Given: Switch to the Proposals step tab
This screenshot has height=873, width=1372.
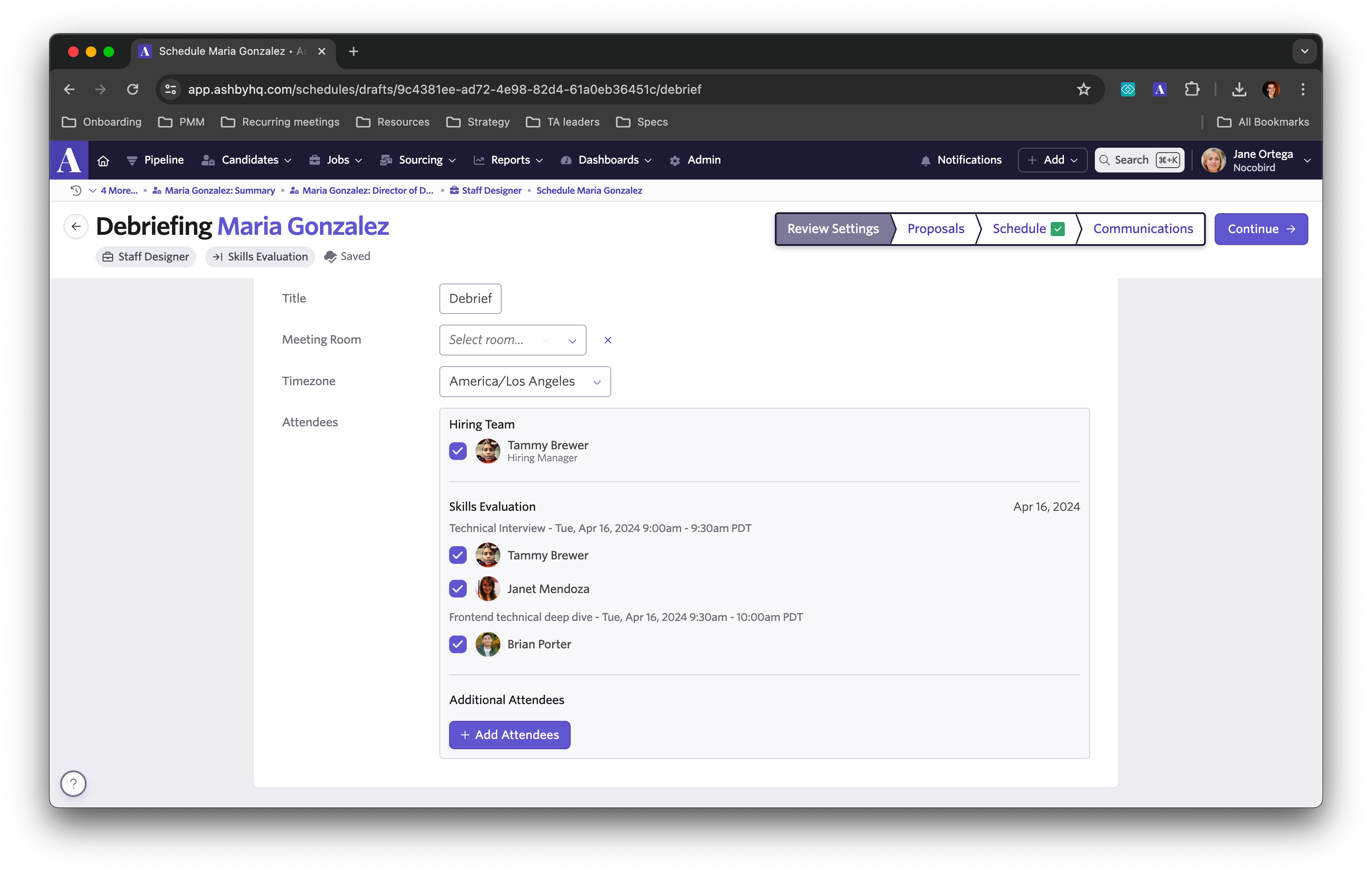Looking at the screenshot, I should click(x=935, y=229).
